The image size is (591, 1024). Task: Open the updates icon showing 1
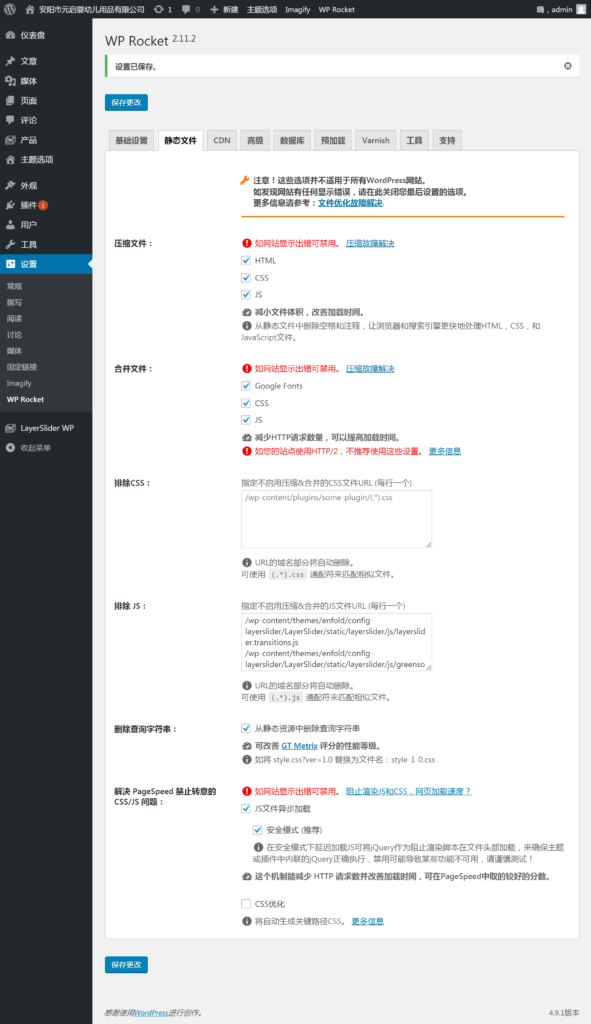[158, 9]
